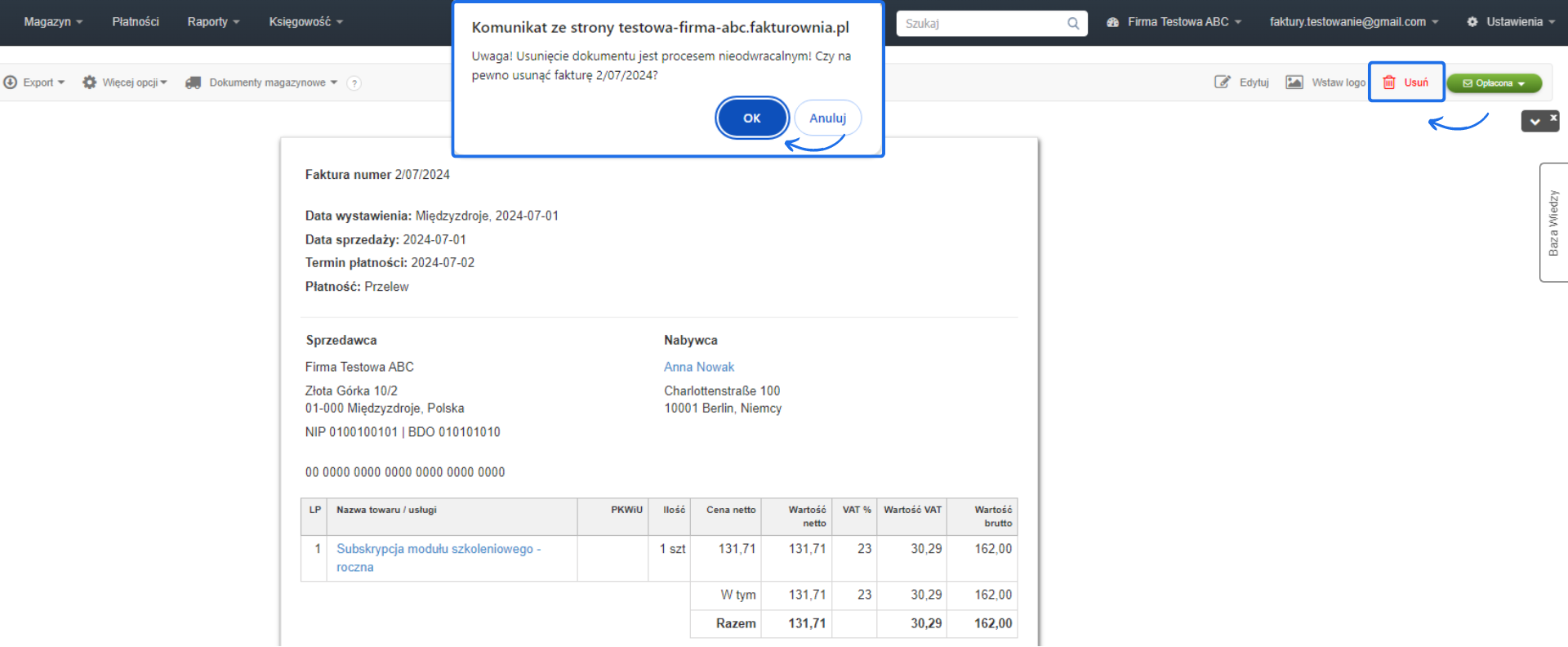1568x647 pixels.
Task: Click the Edytuj pencil icon
Action: (1223, 82)
